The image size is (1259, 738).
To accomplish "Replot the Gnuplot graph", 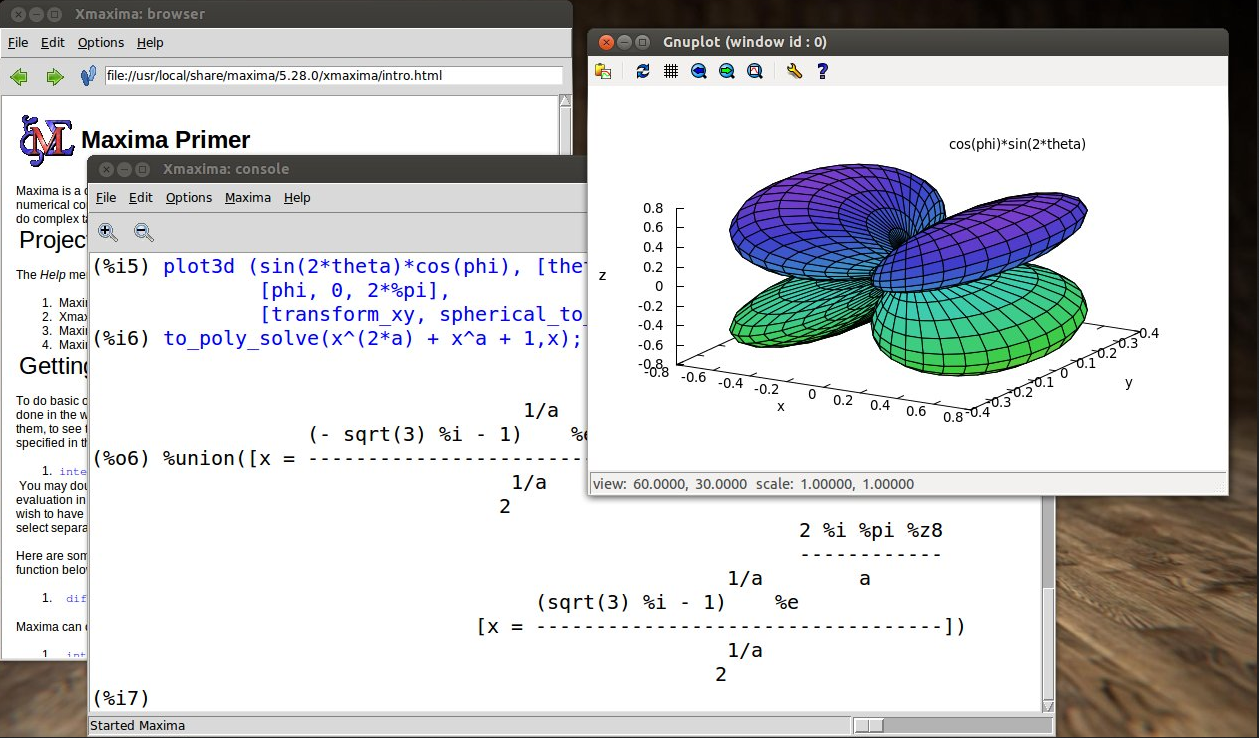I will (x=643, y=71).
